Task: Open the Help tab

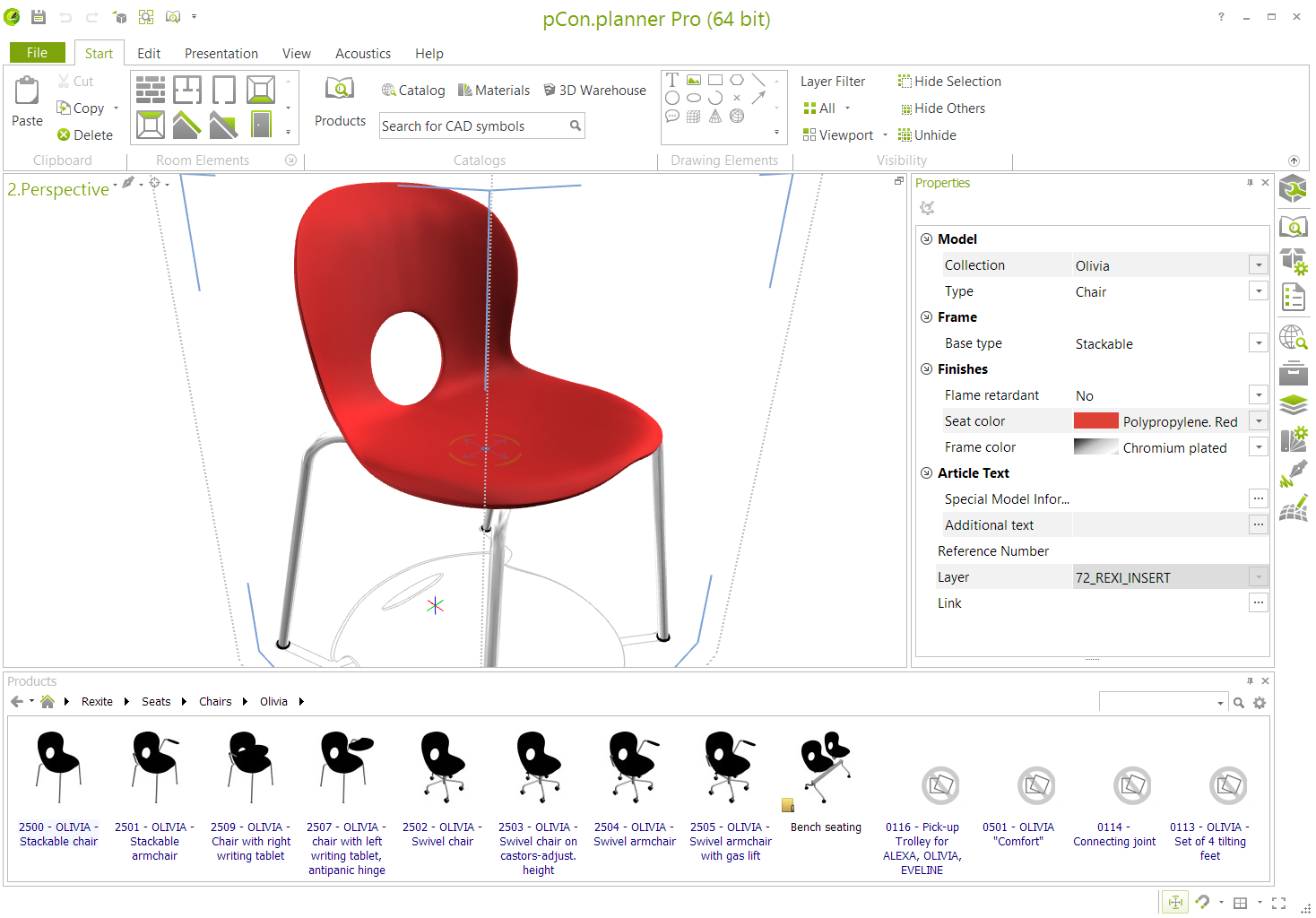Action: [429, 54]
